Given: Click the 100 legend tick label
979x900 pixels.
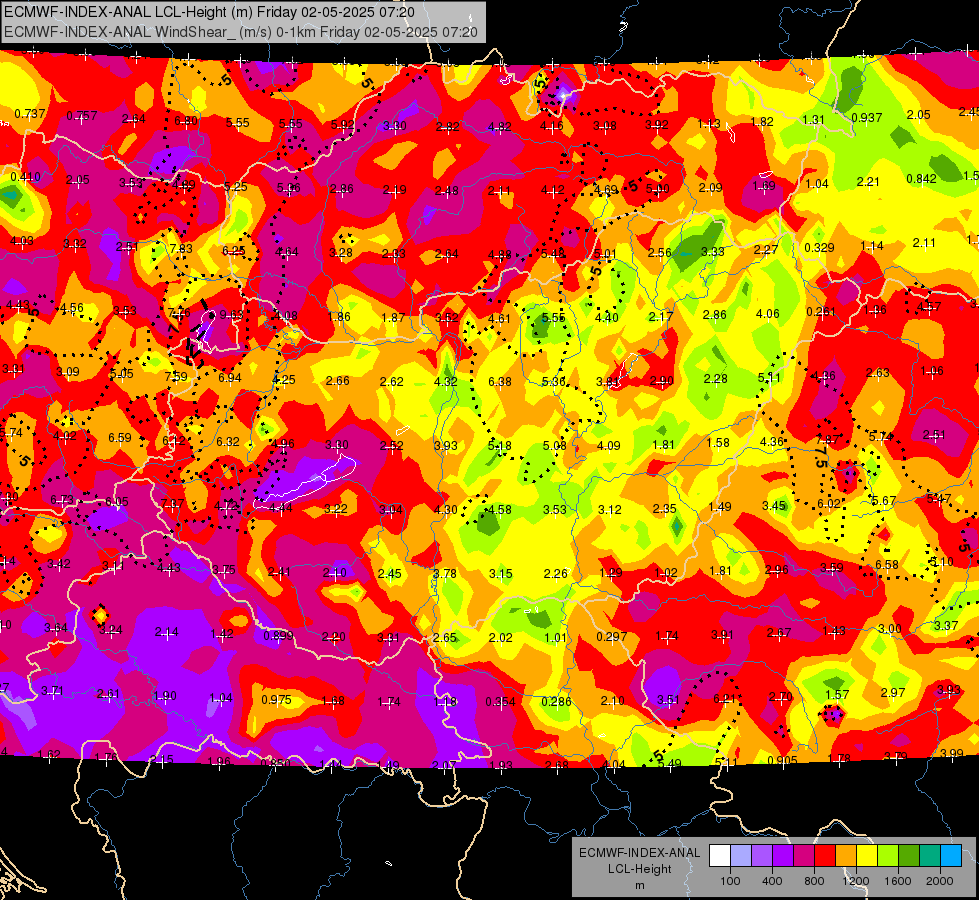Looking at the screenshot, I should pos(730,881).
